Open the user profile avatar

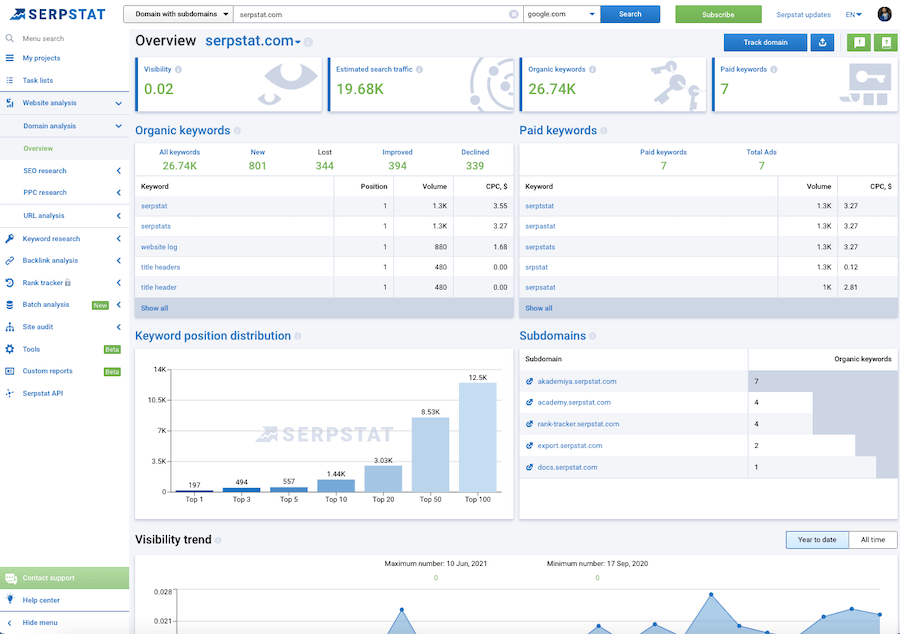pos(884,14)
